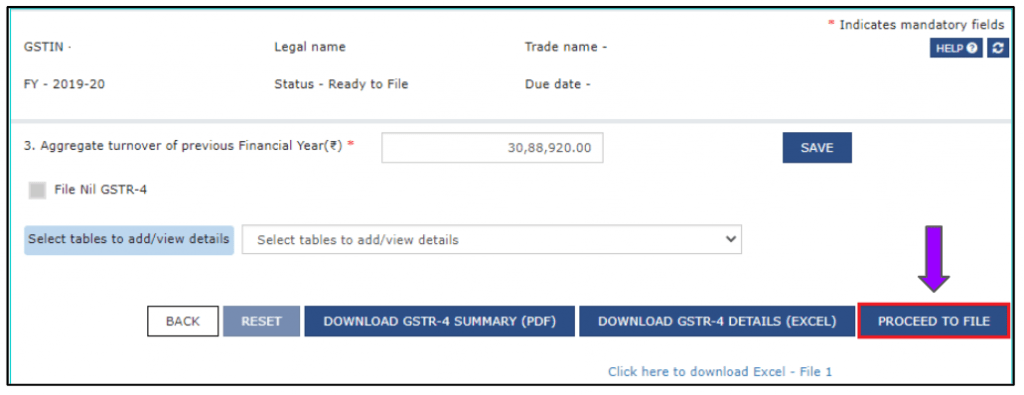Click the Legal name label
Viewport: 1024px width, 395px height.
[310, 47]
